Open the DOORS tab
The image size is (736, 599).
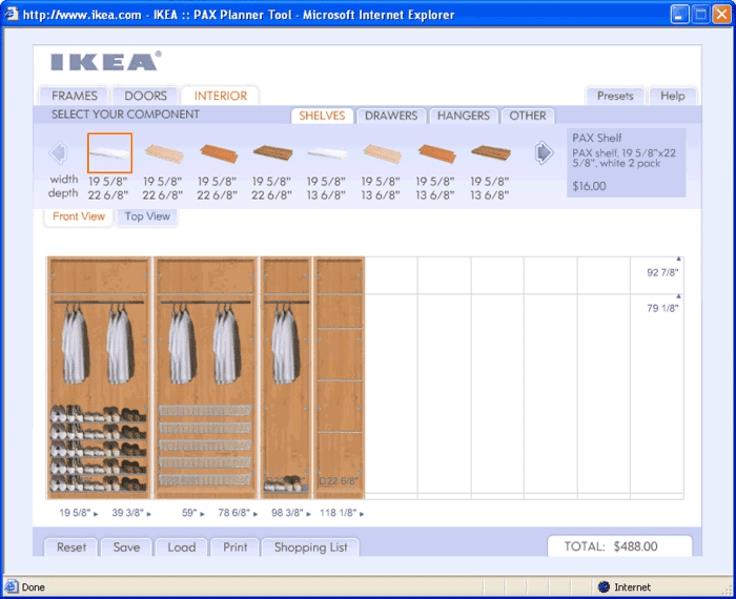146,96
